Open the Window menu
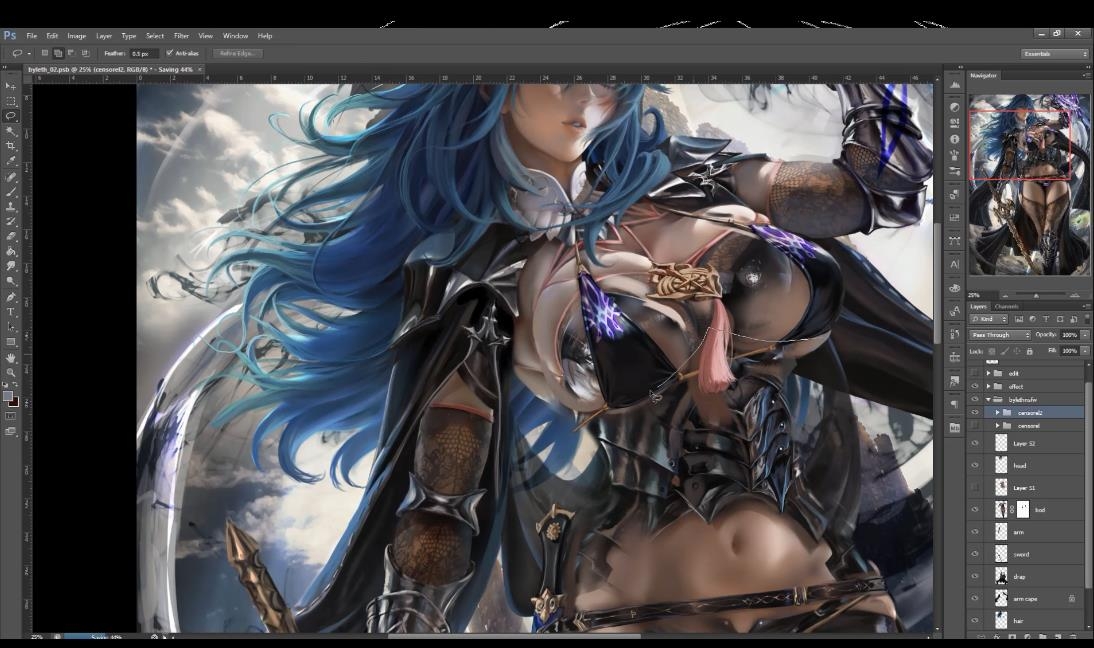Screen dimensions: 1094x648 pos(235,36)
